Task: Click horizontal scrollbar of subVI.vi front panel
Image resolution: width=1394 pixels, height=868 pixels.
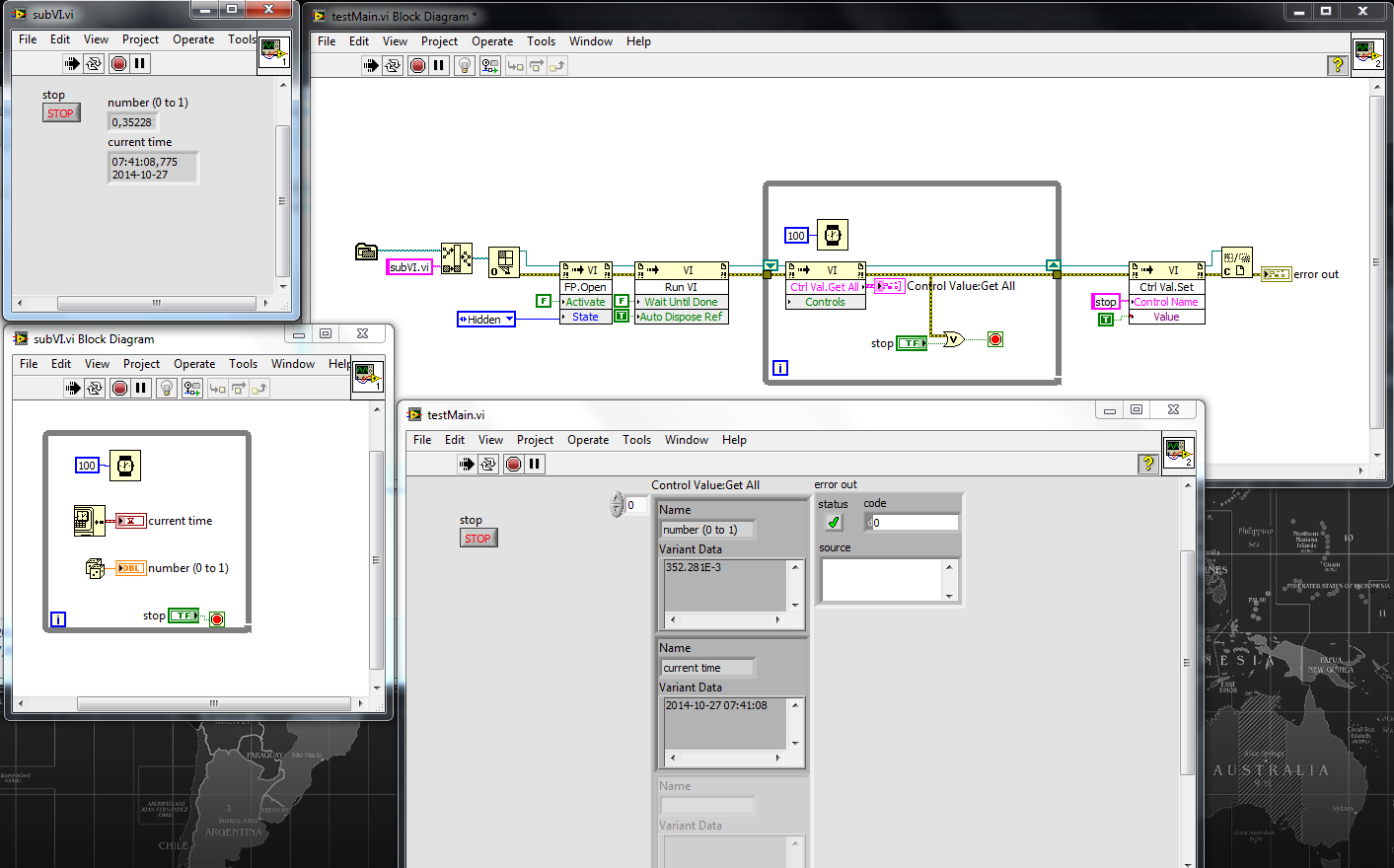Action: point(156,303)
